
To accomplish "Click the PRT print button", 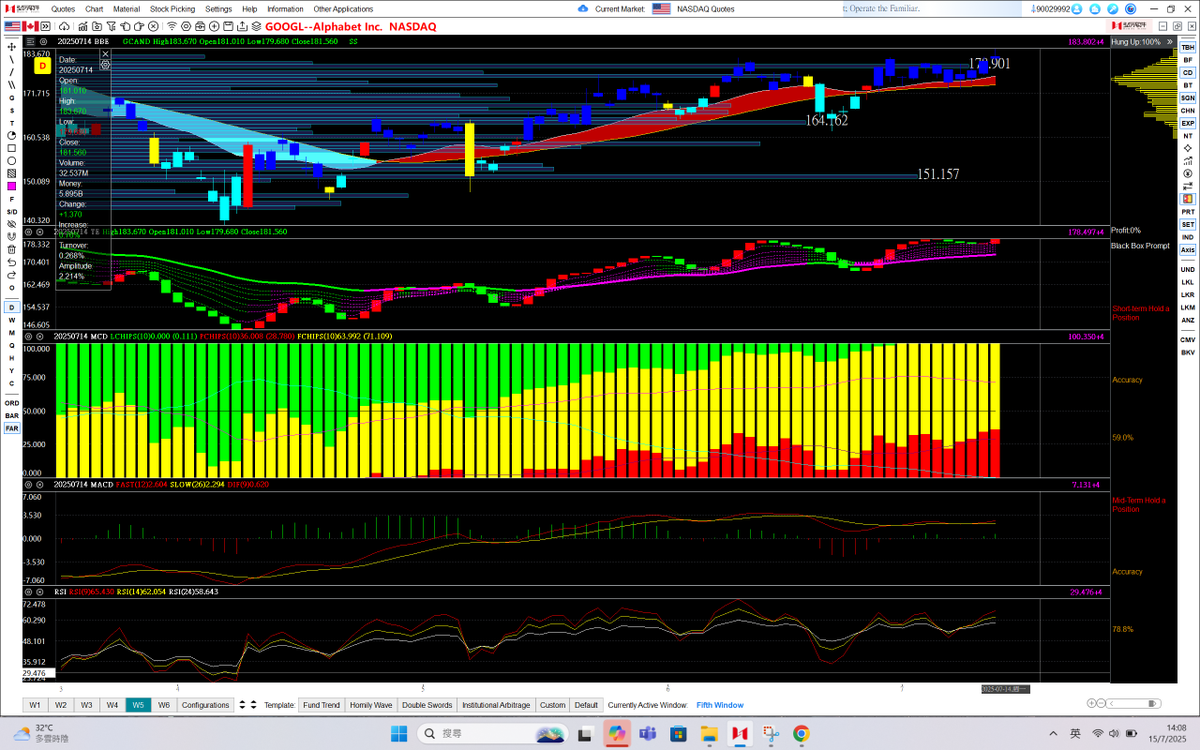I will (x=1188, y=212).
